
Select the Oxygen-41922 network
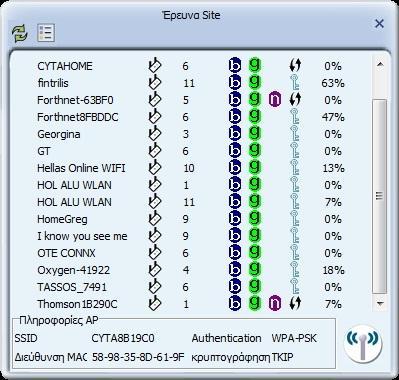pos(190,270)
